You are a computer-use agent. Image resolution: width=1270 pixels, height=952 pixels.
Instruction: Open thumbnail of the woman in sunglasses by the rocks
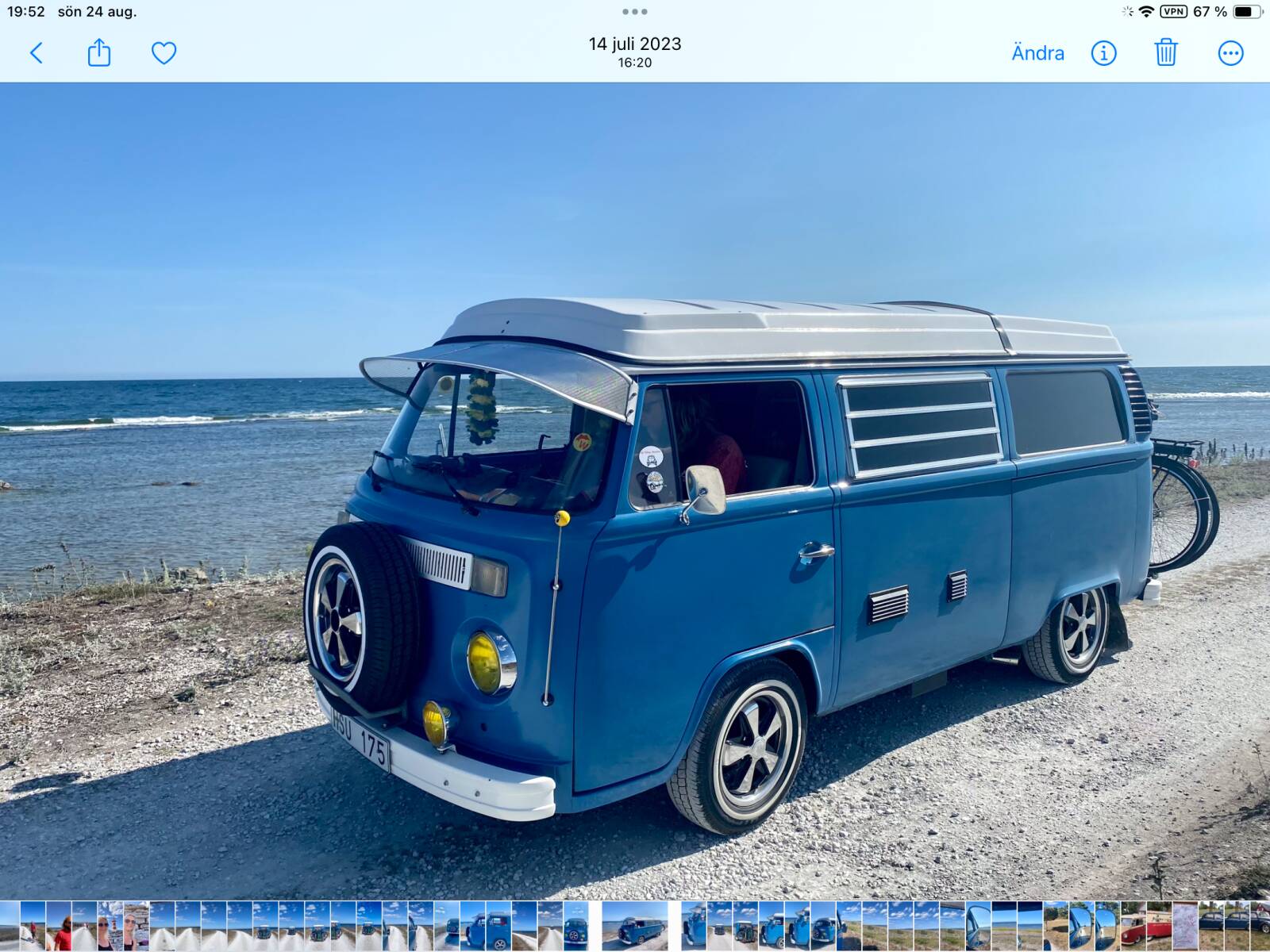pyautogui.click(x=137, y=926)
